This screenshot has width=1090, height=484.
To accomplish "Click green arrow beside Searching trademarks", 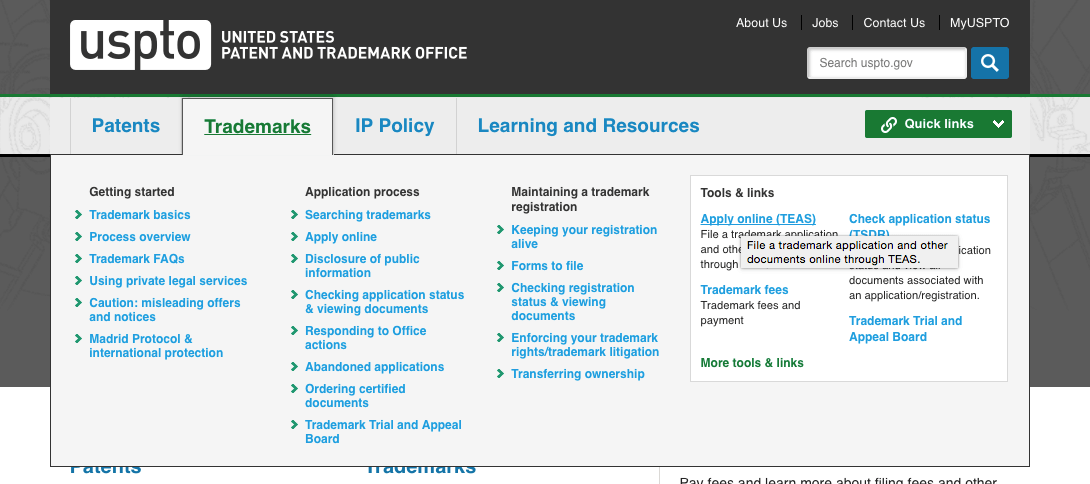I will click(x=295, y=215).
